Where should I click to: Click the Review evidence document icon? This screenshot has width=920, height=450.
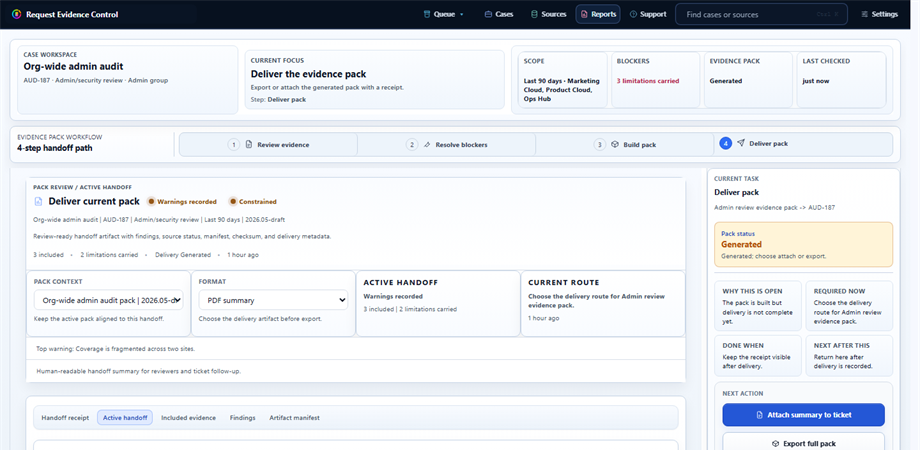(x=249, y=144)
